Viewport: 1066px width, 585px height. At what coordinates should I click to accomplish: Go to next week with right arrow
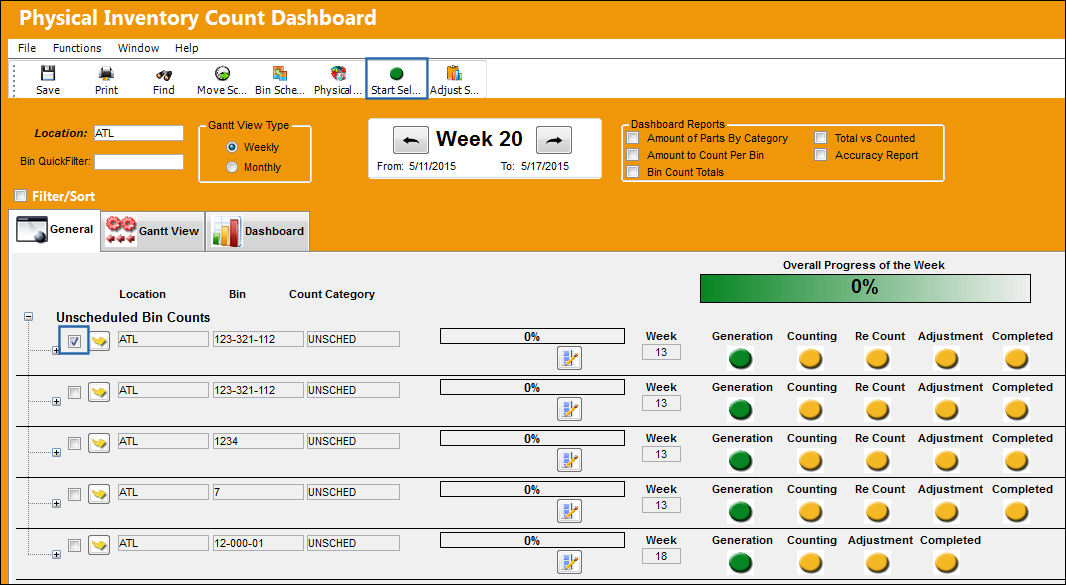[554, 140]
